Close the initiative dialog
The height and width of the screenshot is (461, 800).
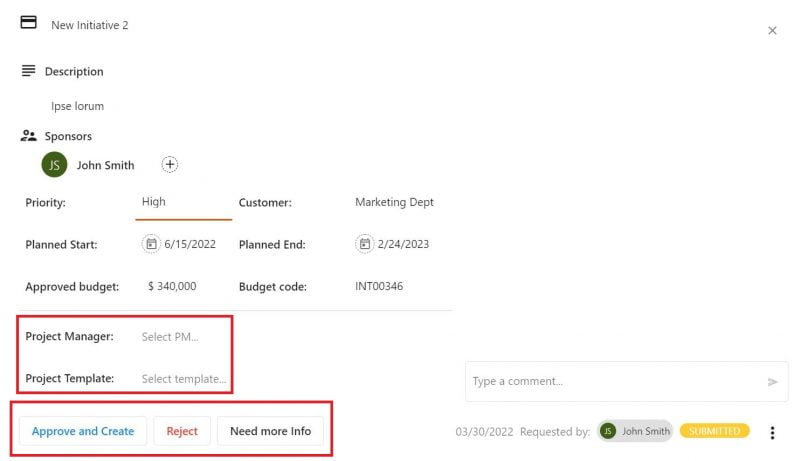(x=772, y=31)
